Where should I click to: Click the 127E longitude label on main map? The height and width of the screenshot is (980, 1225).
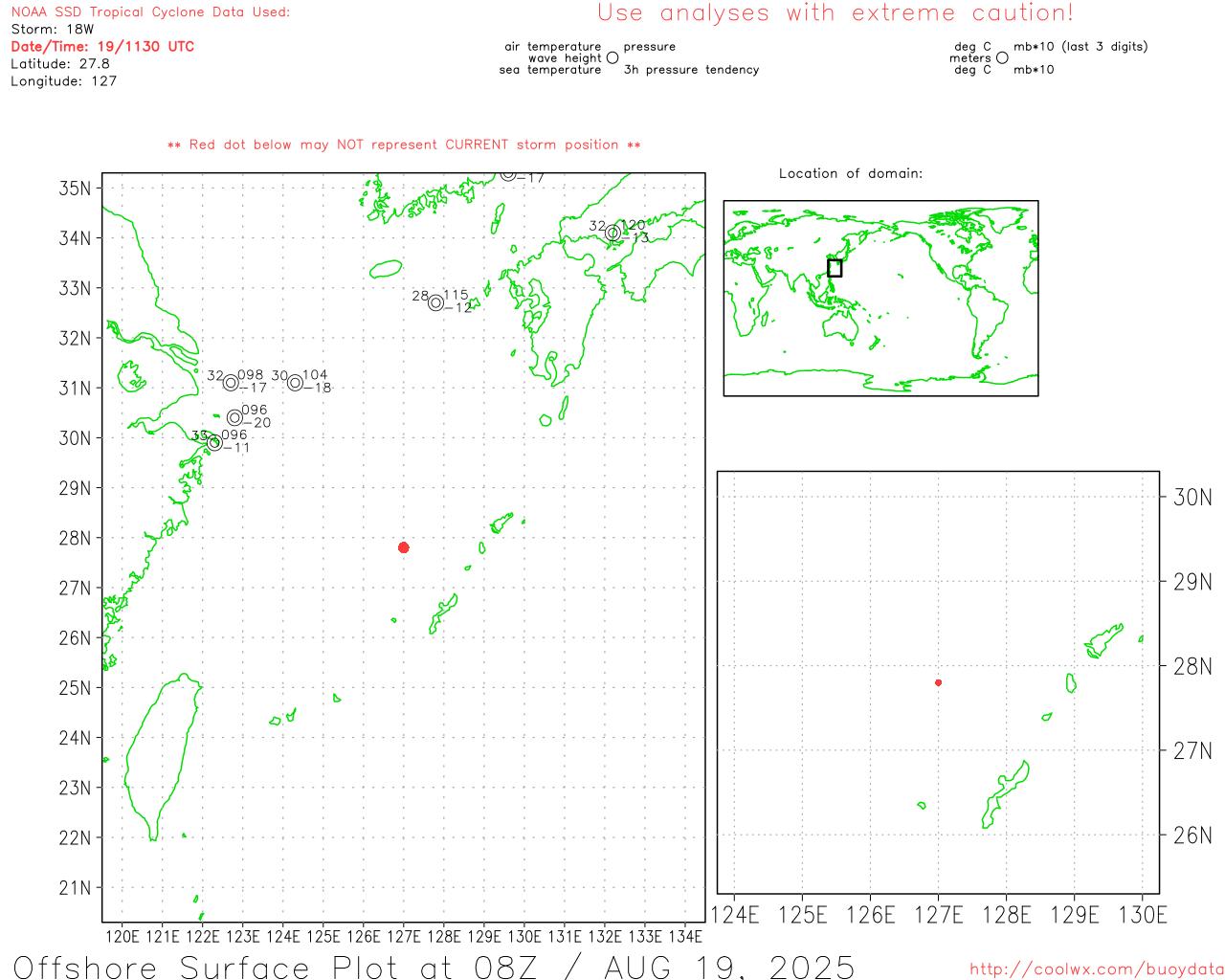click(x=404, y=936)
